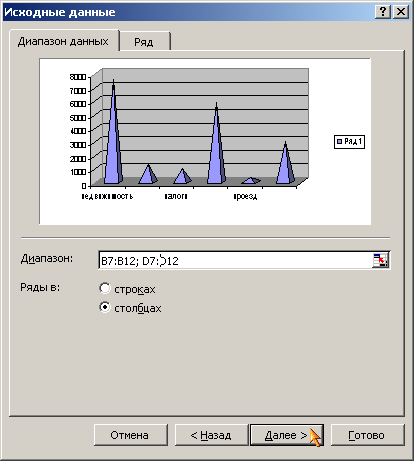The image size is (414, 461).
Task: Open the Диапазон данных tab
Action: click(64, 41)
